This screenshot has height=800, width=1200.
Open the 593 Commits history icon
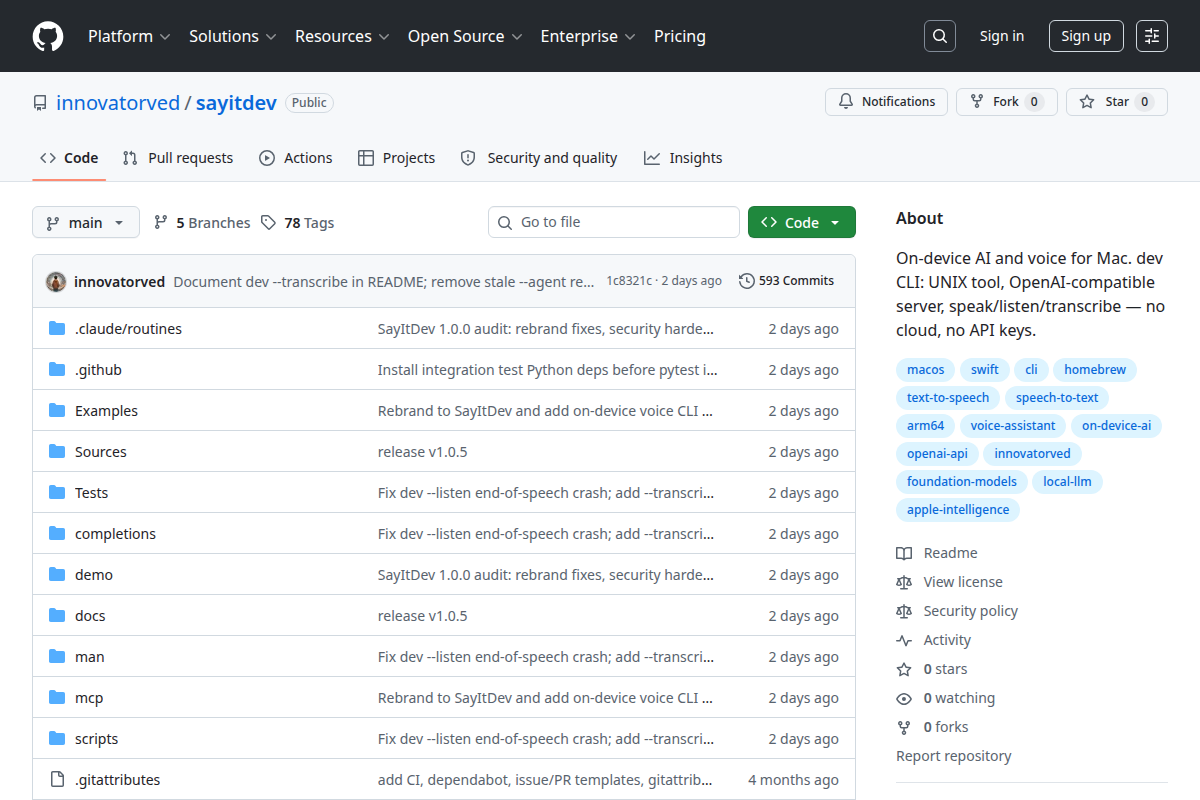pyautogui.click(x=746, y=281)
